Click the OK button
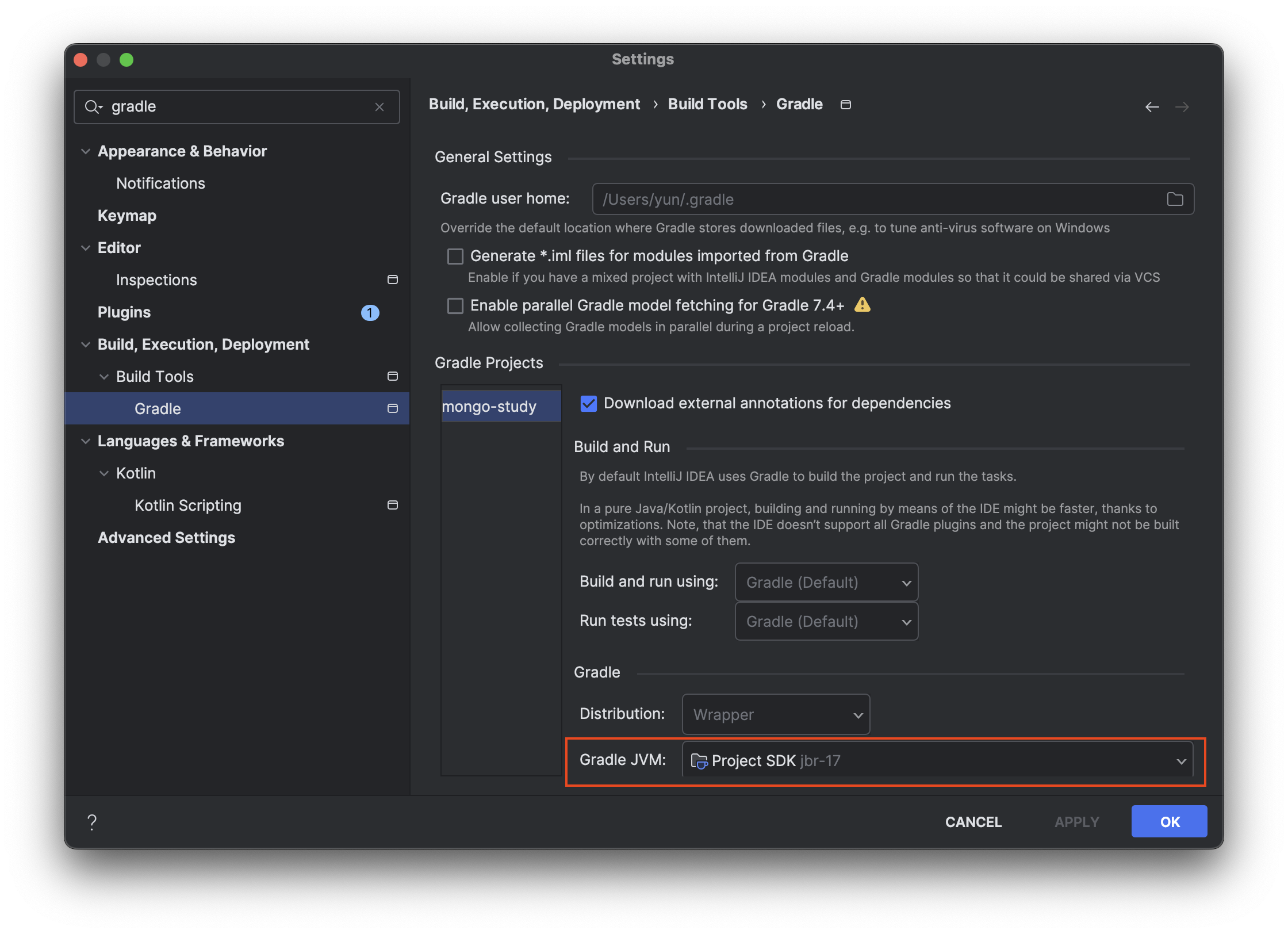Image resolution: width=1288 pixels, height=934 pixels. (x=1169, y=822)
